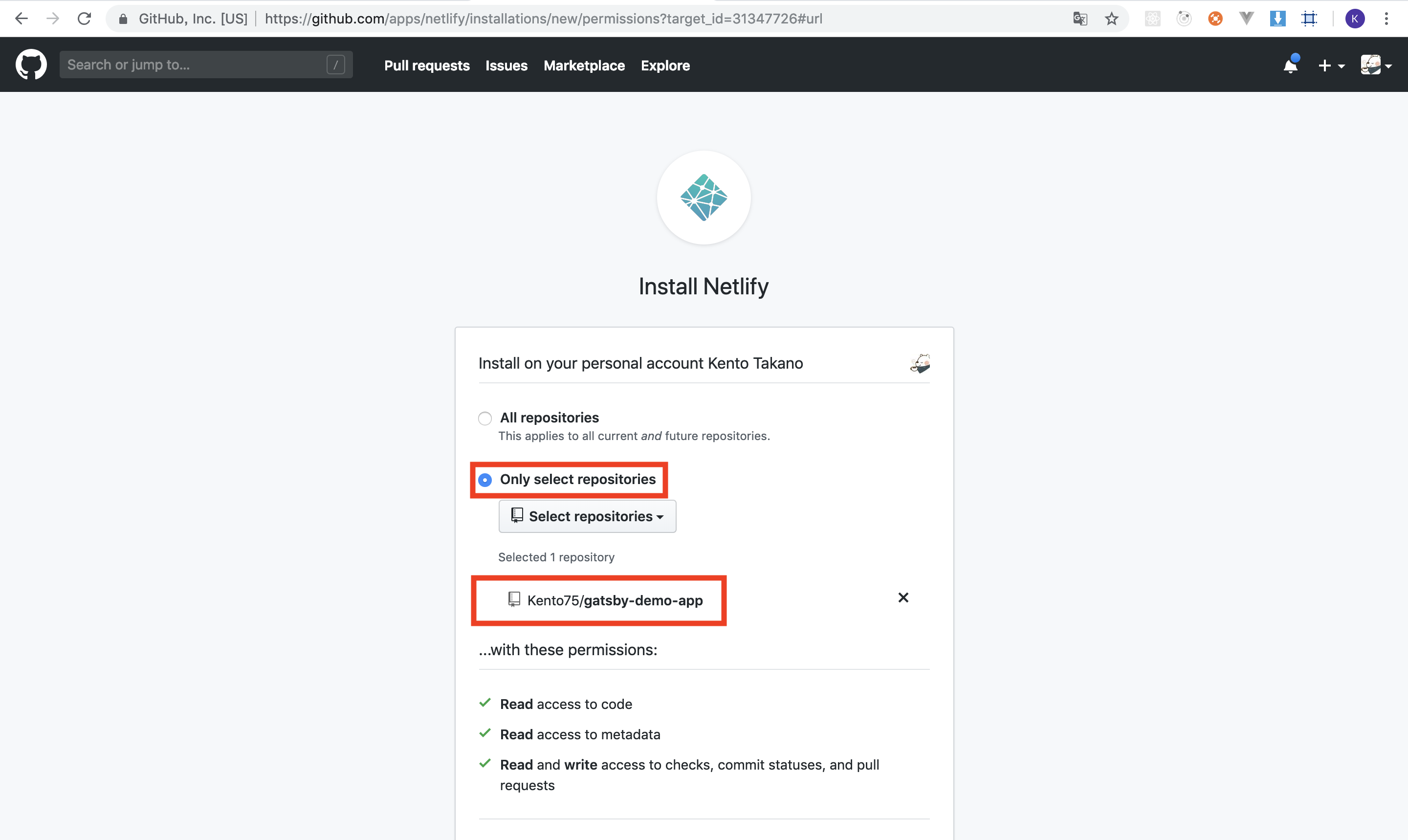Open the Chrome three-dot menu
This screenshot has height=840, width=1408.
1386,19
